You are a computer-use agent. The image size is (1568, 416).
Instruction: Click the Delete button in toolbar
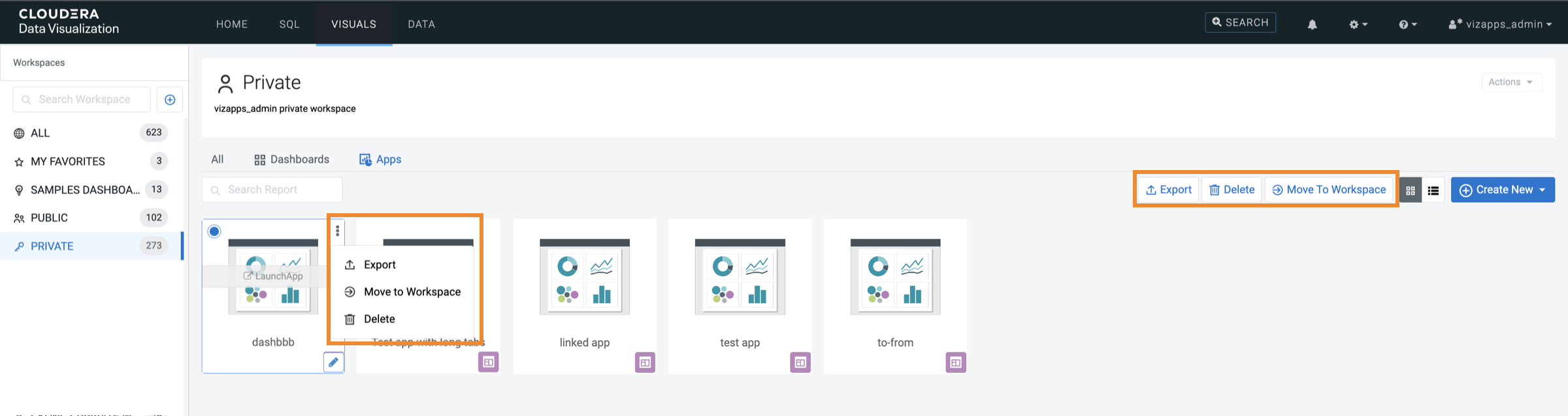pyautogui.click(x=1232, y=190)
